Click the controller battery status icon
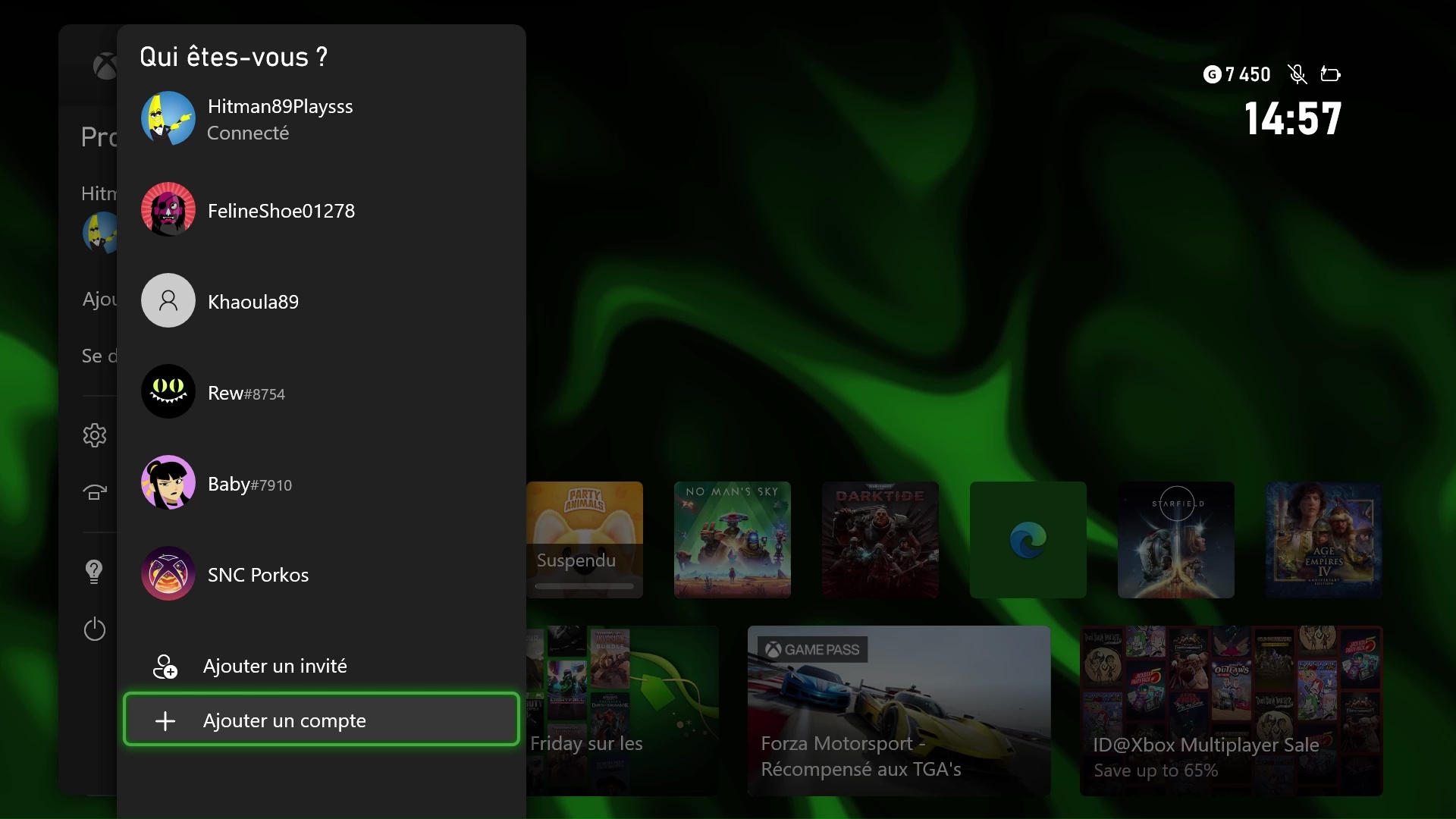This screenshot has width=1456, height=819. (1330, 74)
